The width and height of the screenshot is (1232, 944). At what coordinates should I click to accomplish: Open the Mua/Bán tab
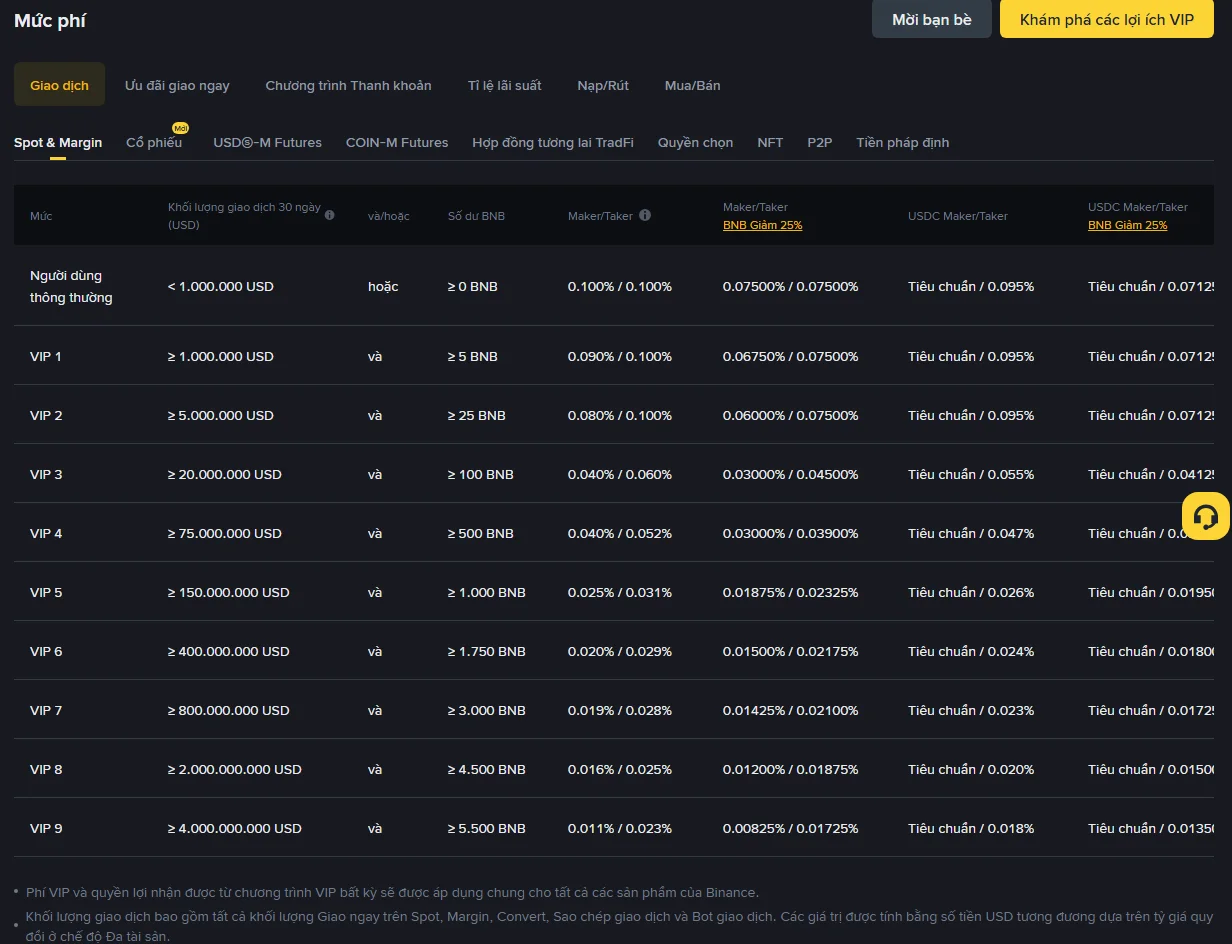click(692, 85)
